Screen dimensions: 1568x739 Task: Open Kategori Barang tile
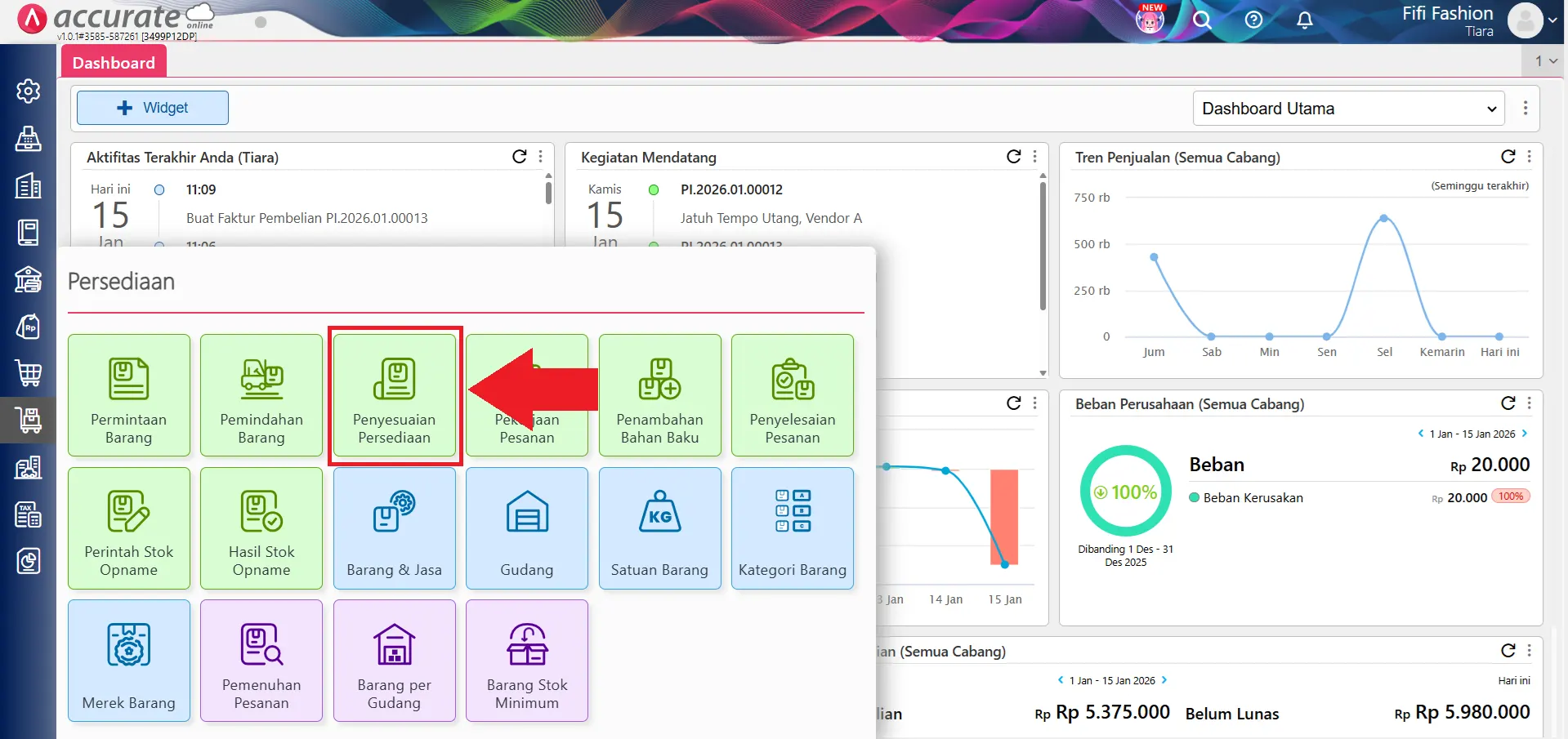[792, 528]
